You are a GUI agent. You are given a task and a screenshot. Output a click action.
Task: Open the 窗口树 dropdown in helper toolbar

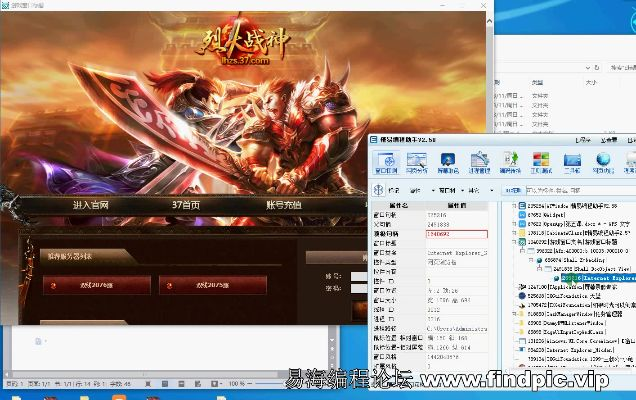tap(451, 190)
